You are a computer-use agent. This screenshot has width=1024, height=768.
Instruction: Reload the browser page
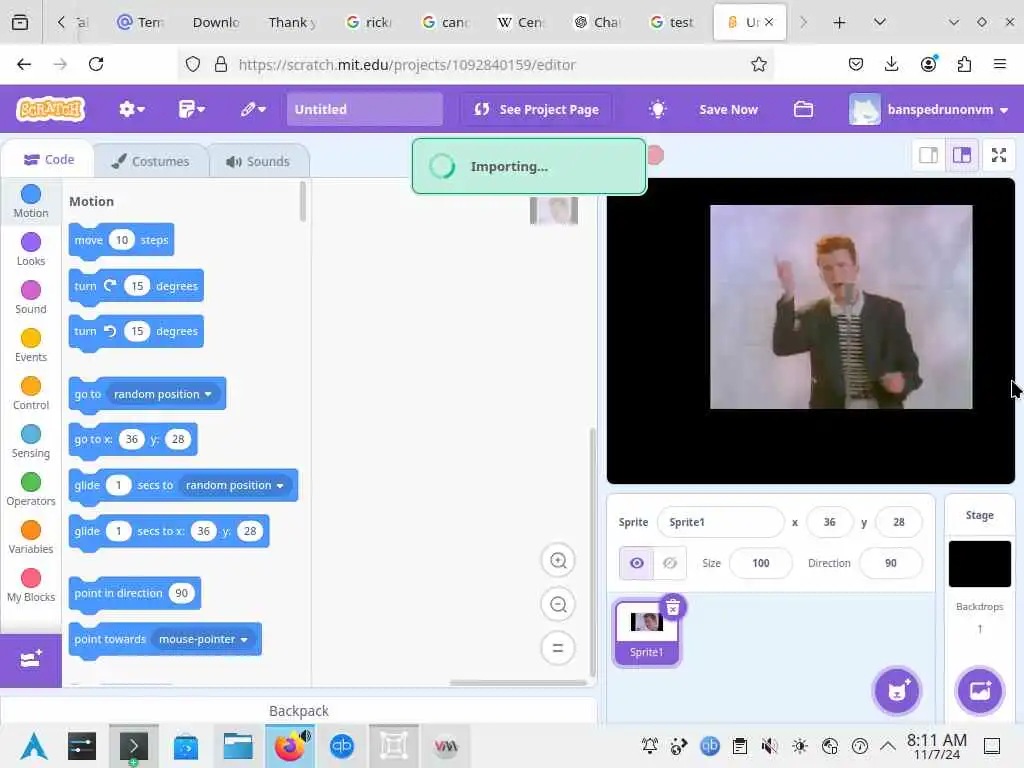[96, 64]
